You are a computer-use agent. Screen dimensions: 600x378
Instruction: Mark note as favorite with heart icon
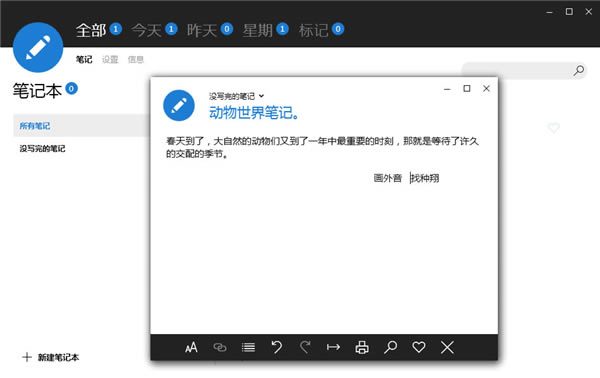tap(419, 347)
